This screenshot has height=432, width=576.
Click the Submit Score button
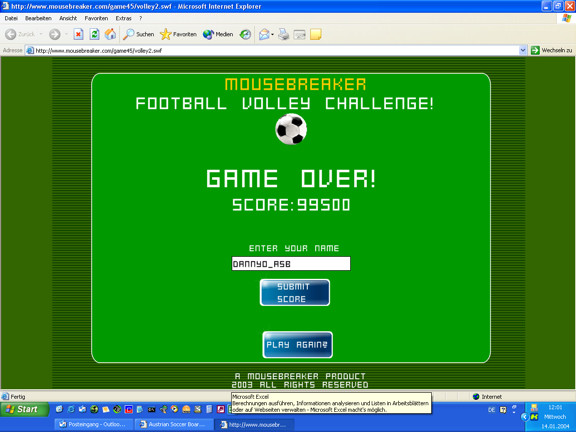(x=295, y=292)
